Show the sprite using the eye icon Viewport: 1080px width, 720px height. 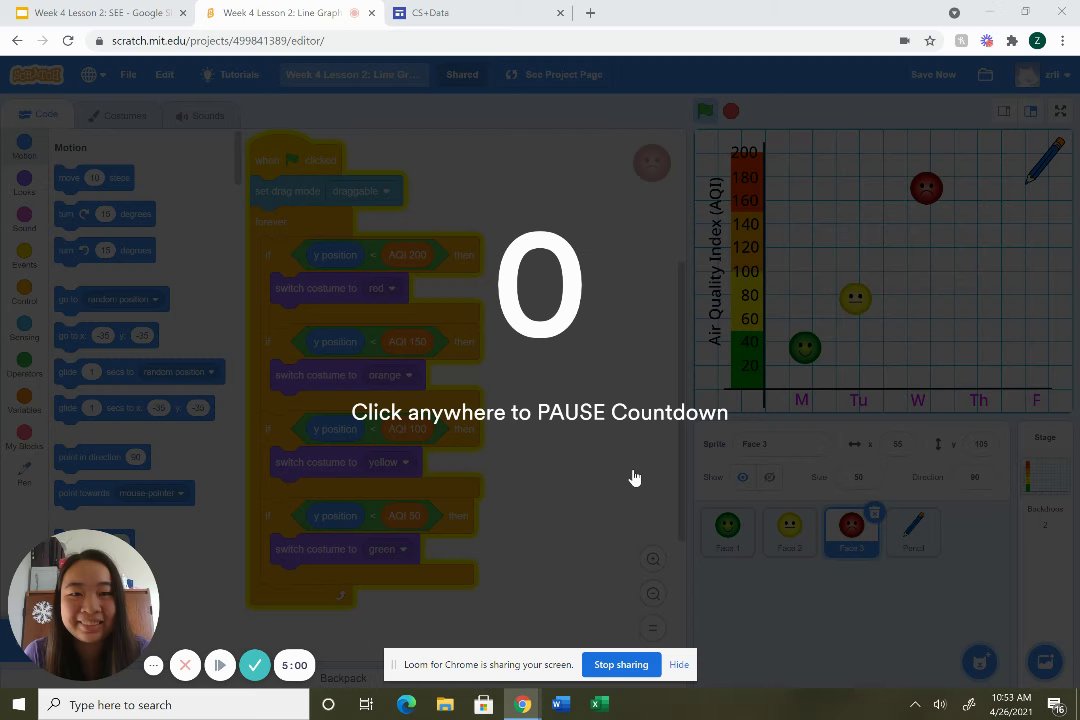742,477
